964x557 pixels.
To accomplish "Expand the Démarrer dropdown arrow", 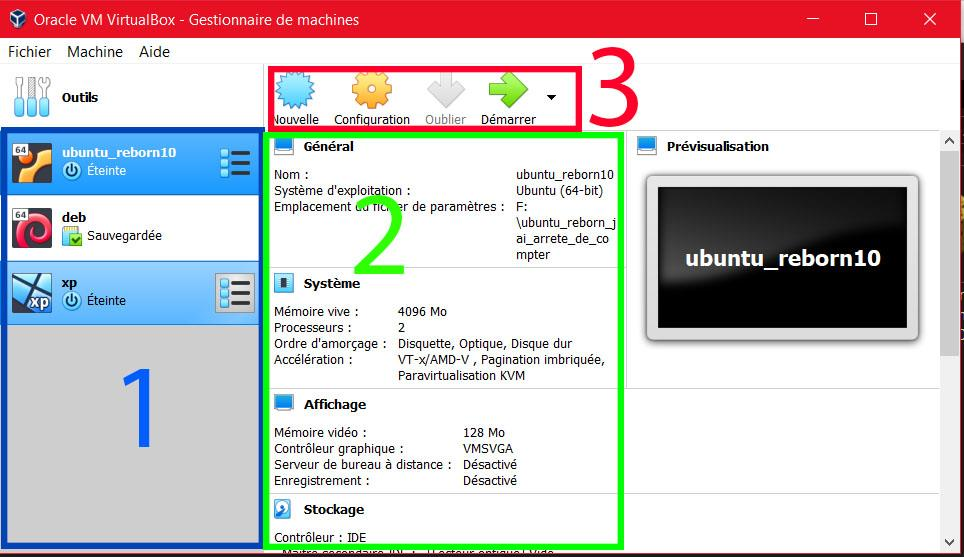I will click(x=551, y=97).
